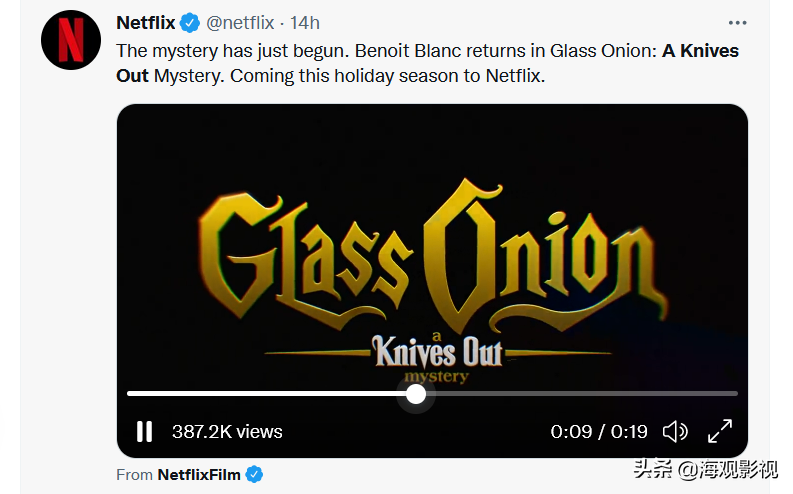The image size is (793, 494).
Task: Seek ahead on the unplayed gray track
Action: click(580, 394)
